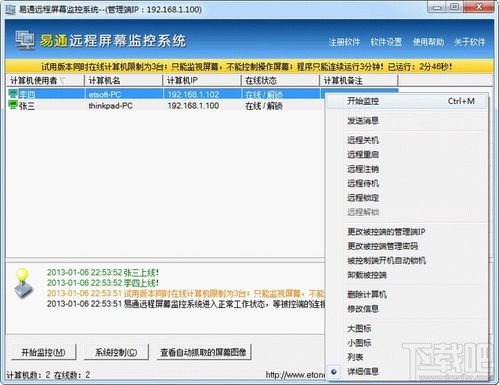Screen dimensions: 499x385
Task: Click the 系统控制(C) button
Action: [116, 352]
